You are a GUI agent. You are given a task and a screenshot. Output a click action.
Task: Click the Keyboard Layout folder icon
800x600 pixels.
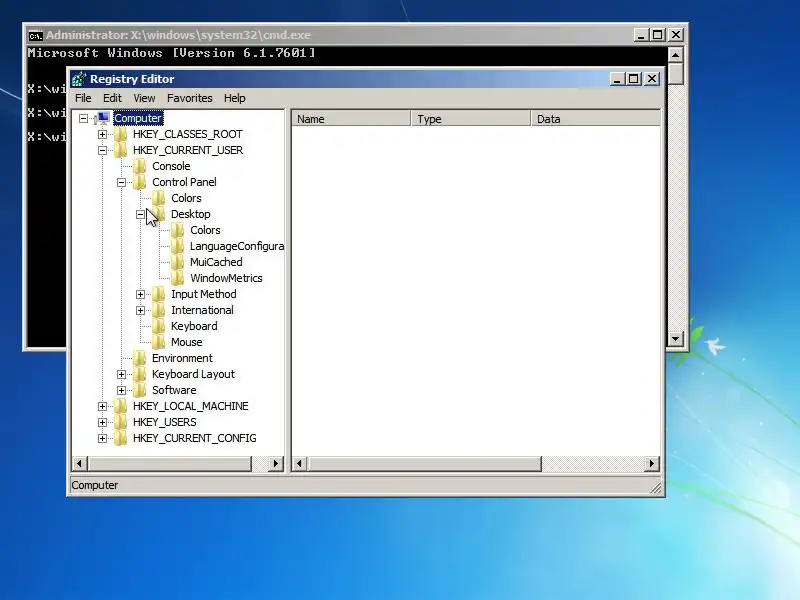point(140,374)
